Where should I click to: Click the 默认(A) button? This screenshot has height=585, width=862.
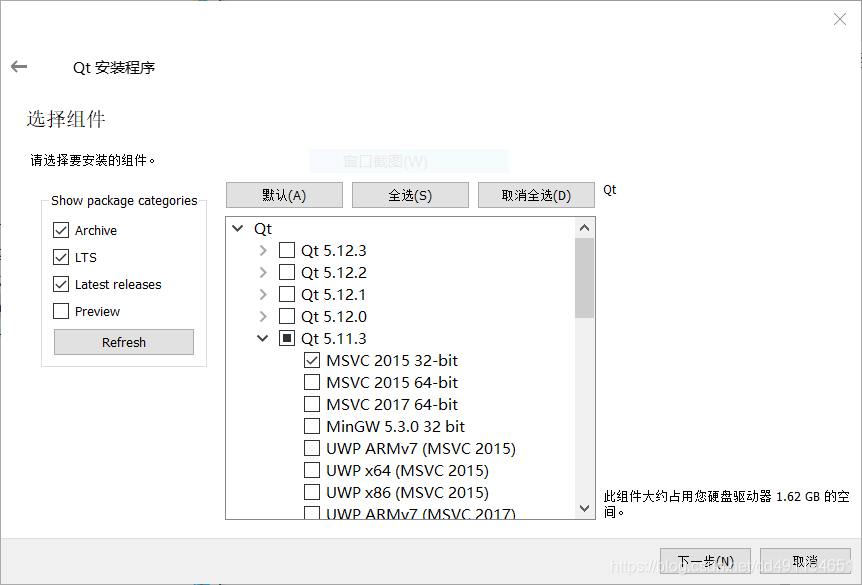[284, 195]
